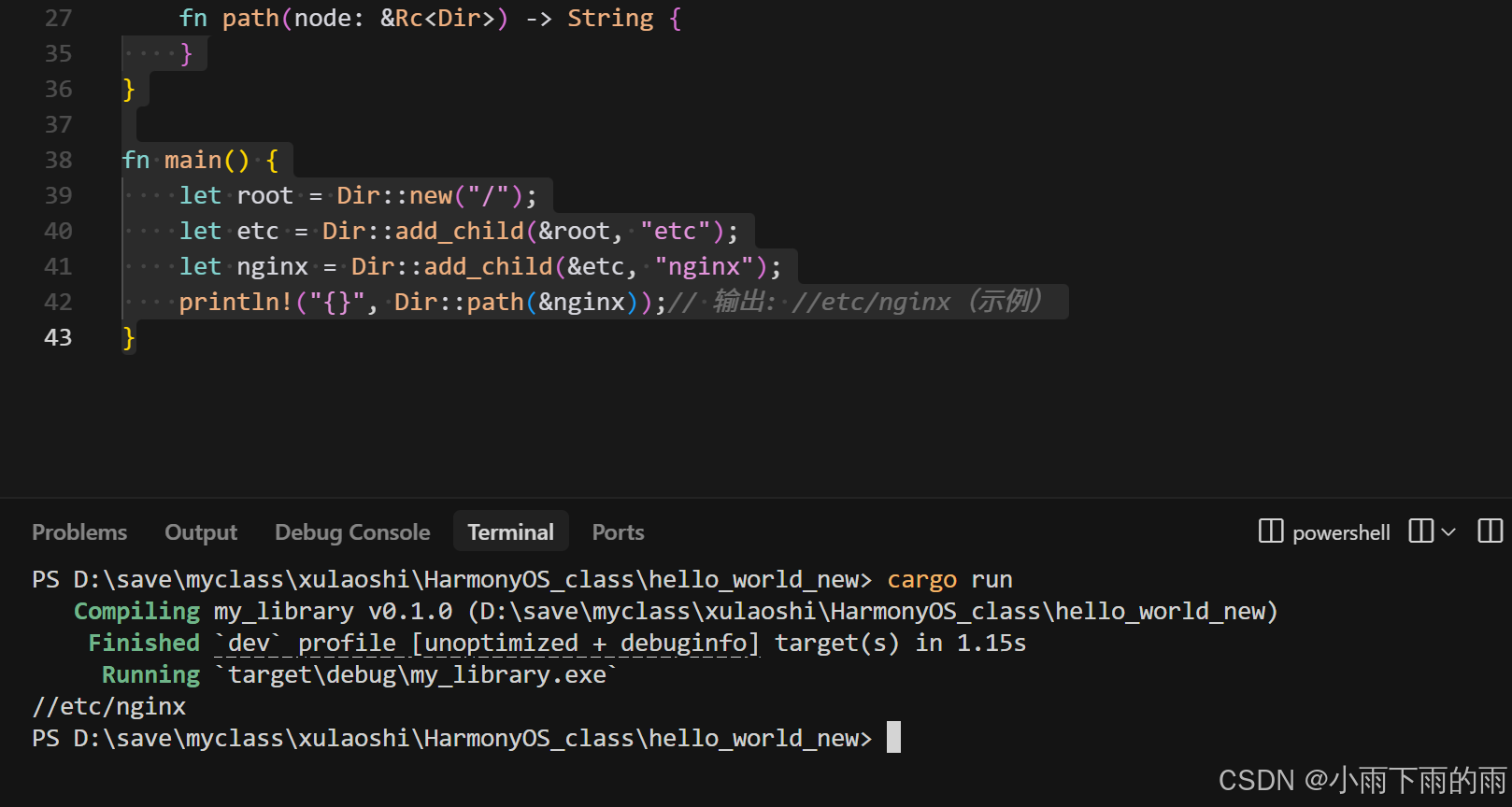Click line number 35 in the gutter
This screenshot has height=807, width=1512.
point(58,53)
